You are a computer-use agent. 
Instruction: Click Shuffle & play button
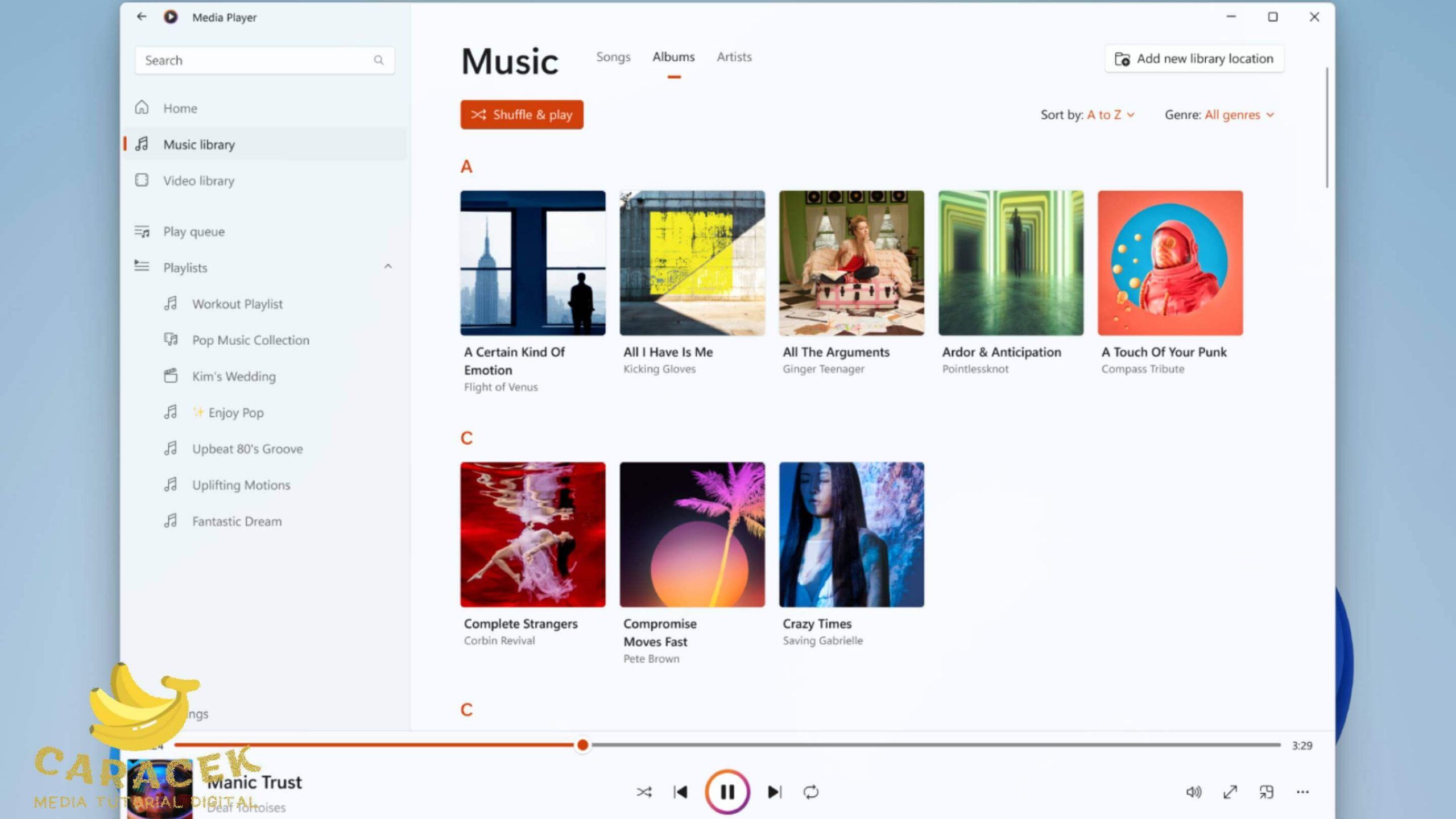click(x=522, y=115)
